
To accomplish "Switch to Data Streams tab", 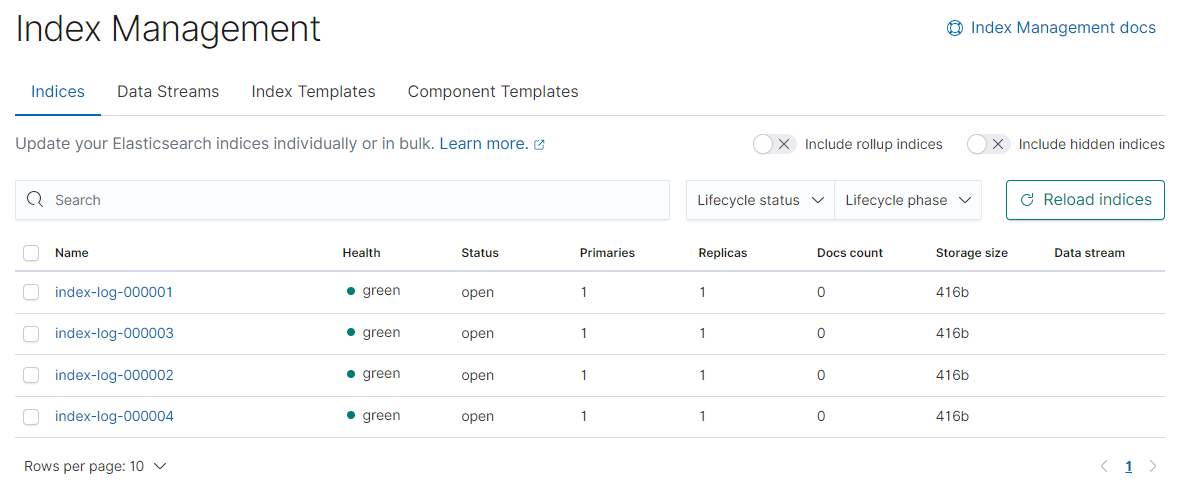I will point(168,92).
